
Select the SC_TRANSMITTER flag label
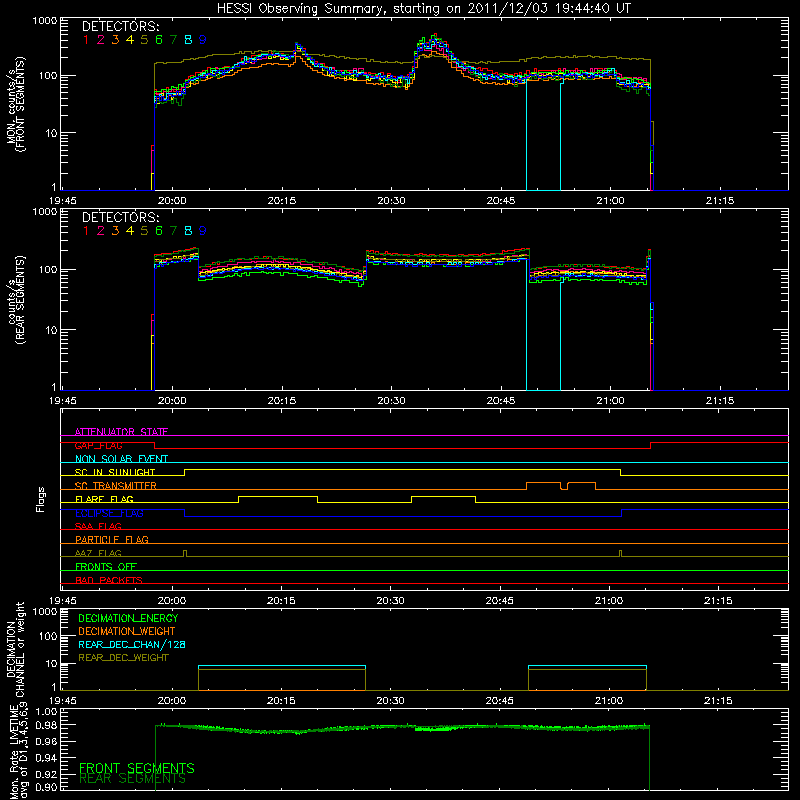115,485
